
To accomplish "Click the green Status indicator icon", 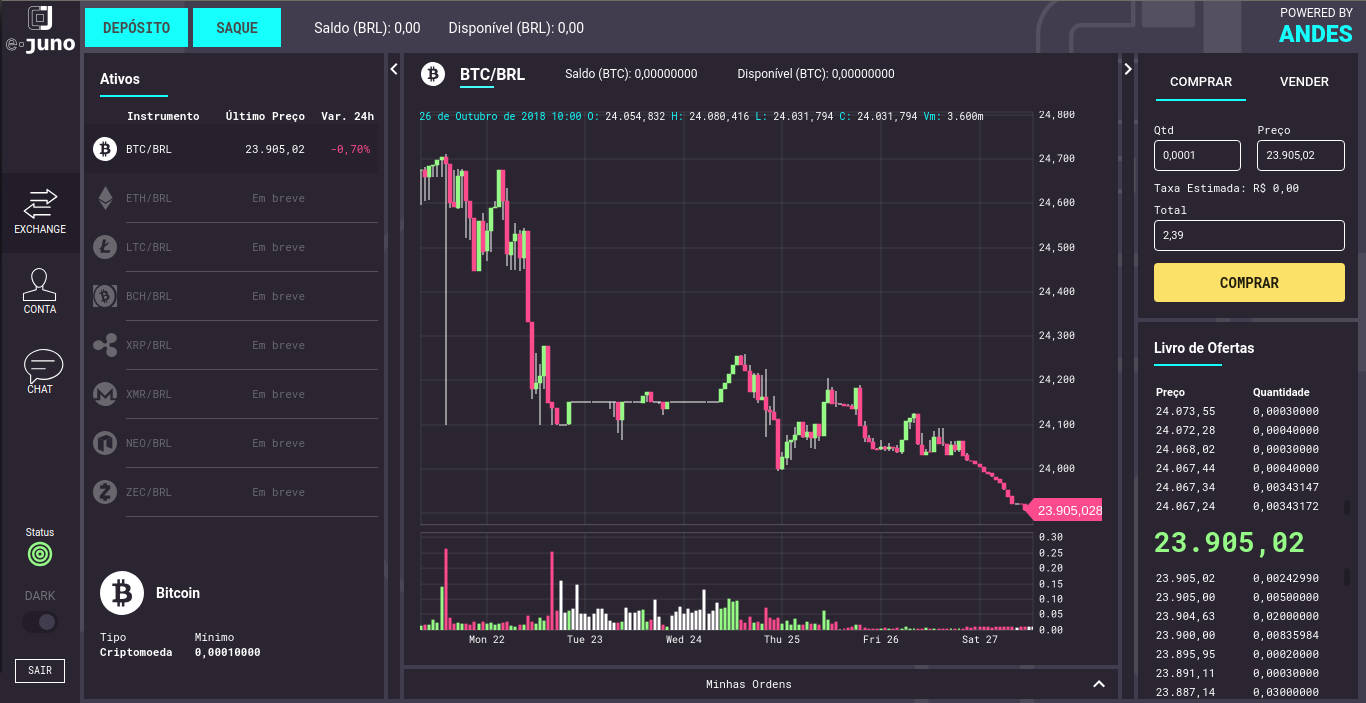I will click(40, 553).
